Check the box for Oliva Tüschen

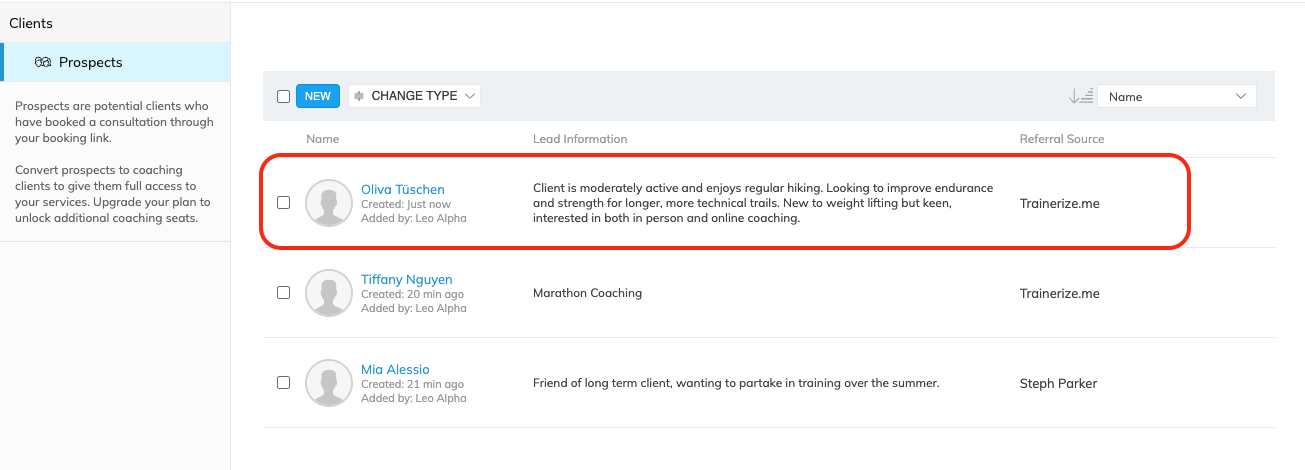[283, 203]
